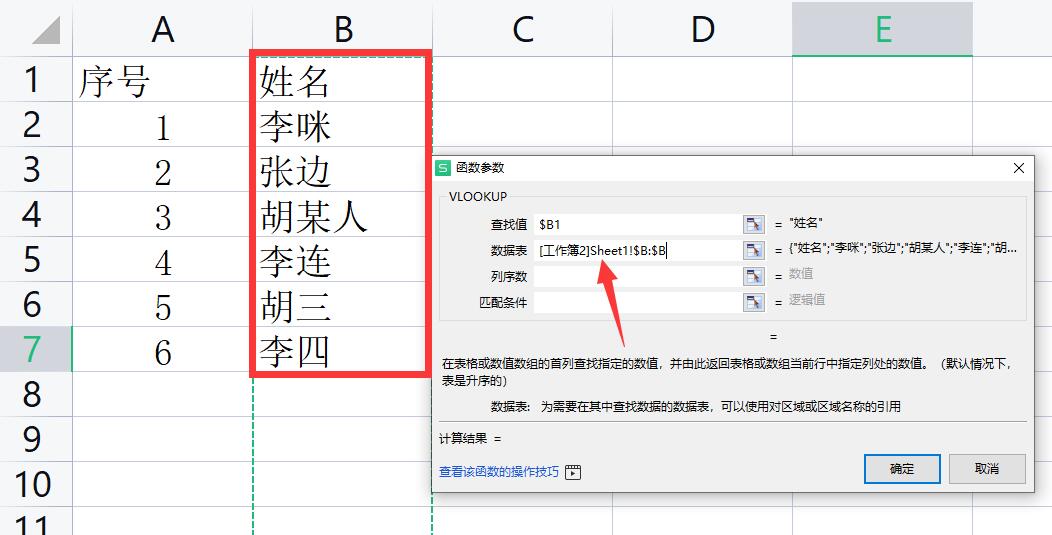Click range selector icon for 数据表 field
Viewport: 1052px width, 535px height.
[753, 250]
